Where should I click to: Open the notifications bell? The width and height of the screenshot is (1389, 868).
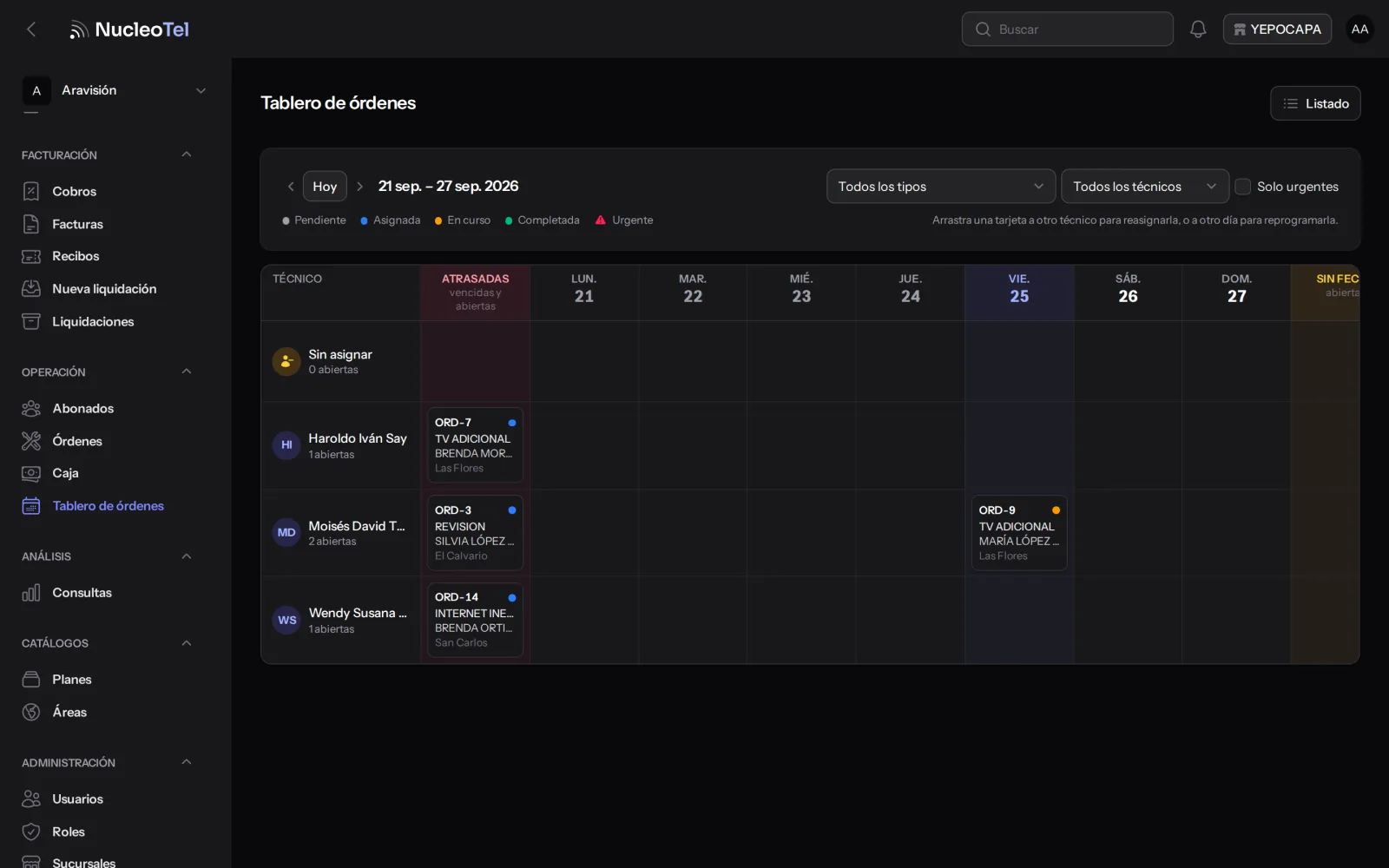tap(1198, 30)
